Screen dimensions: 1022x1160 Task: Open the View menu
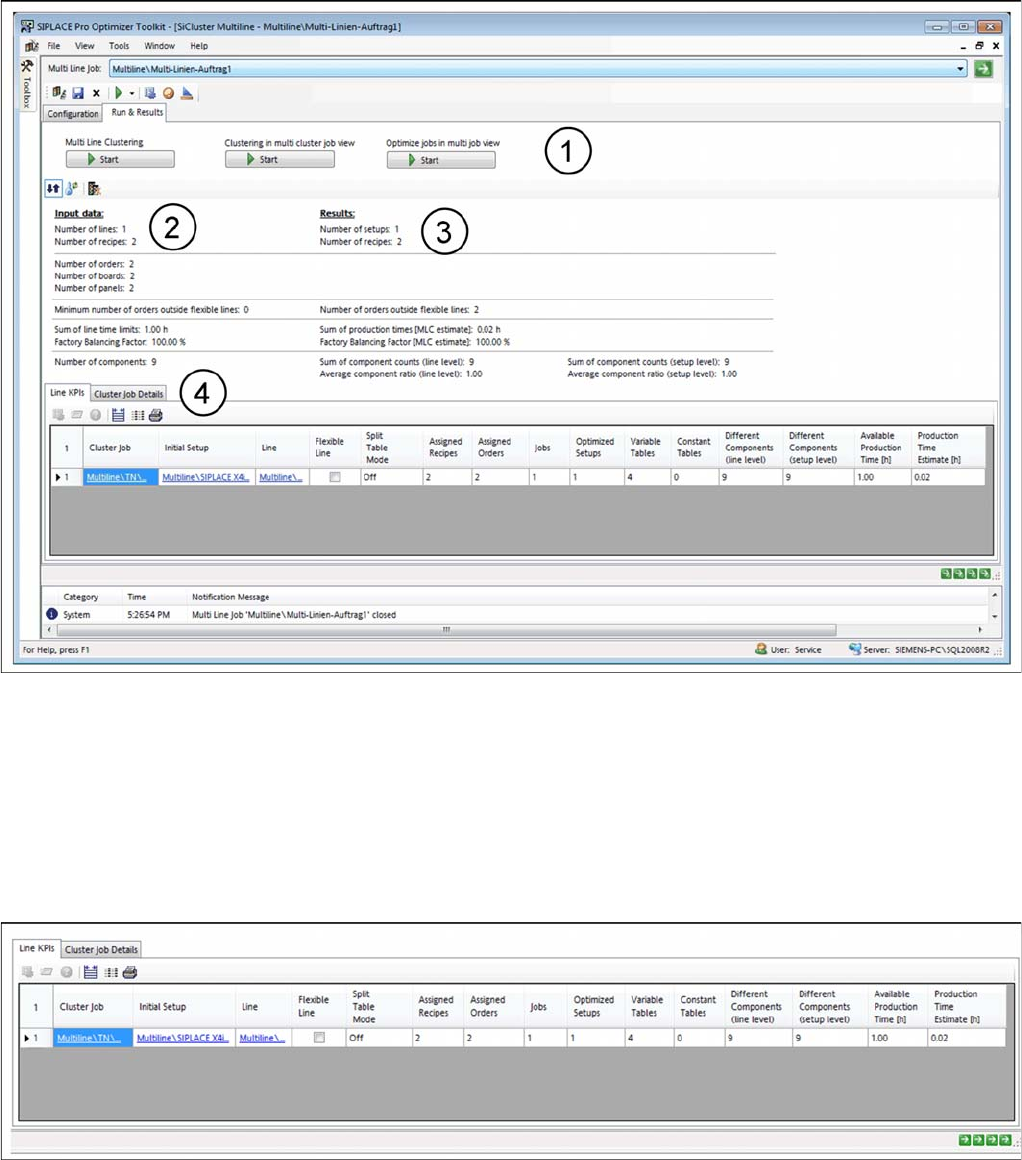click(84, 46)
